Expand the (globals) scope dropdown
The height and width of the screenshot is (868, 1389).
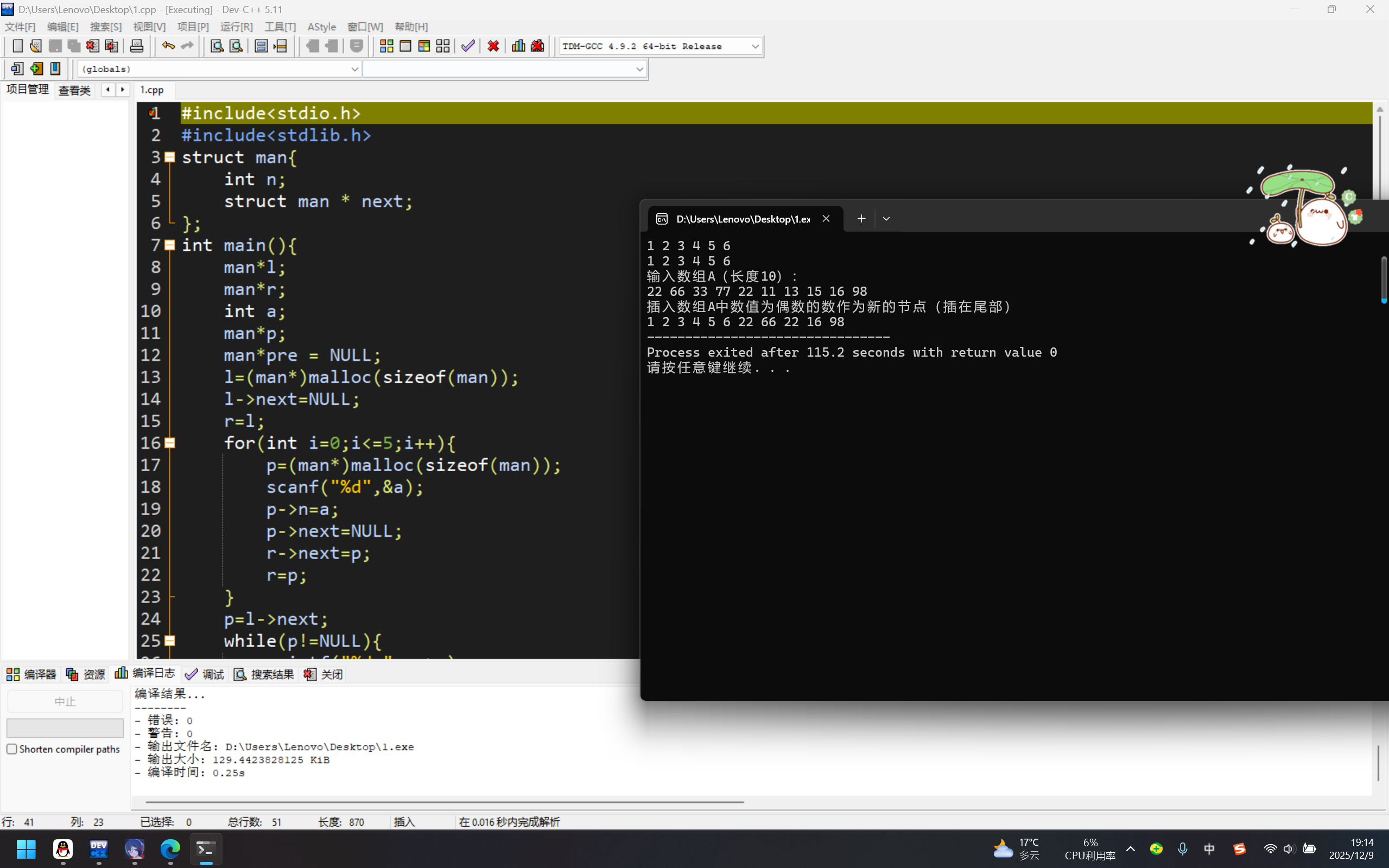(x=354, y=69)
